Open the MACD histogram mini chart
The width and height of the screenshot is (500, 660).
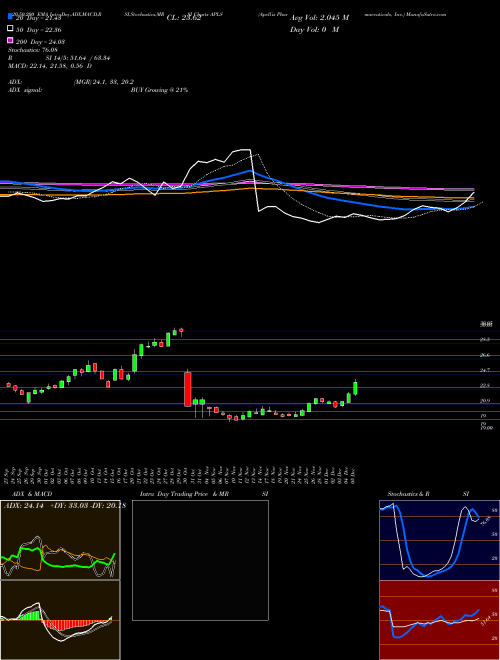pos(60,620)
